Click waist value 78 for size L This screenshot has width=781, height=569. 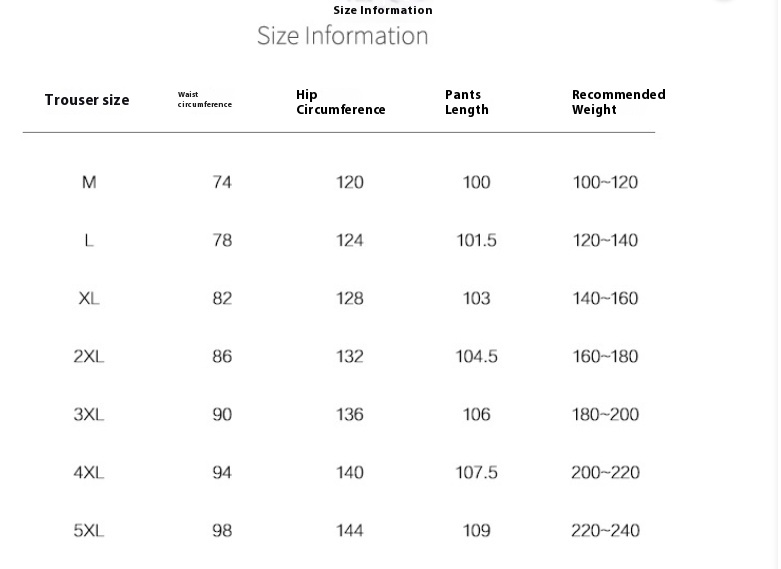(222, 240)
